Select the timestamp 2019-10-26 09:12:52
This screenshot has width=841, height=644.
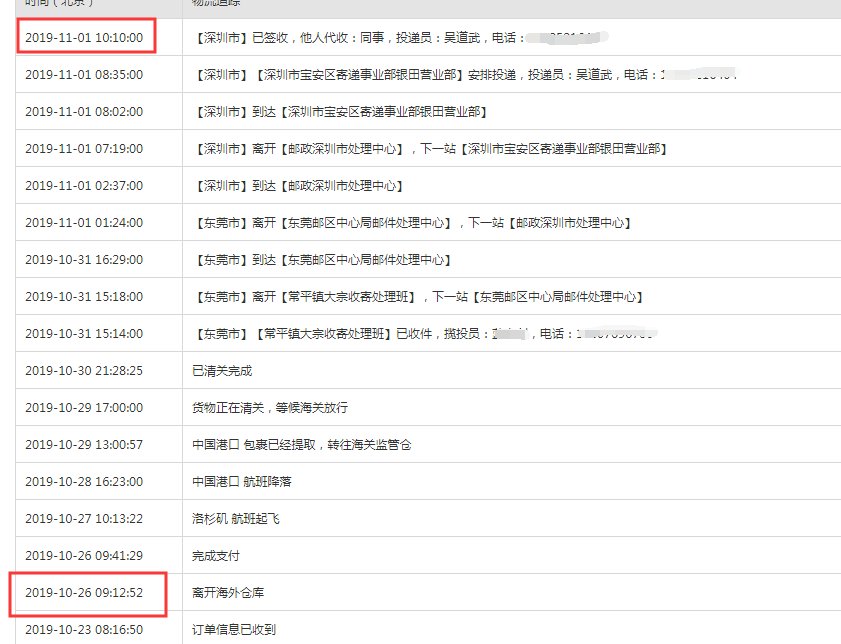pyautogui.click(x=84, y=593)
